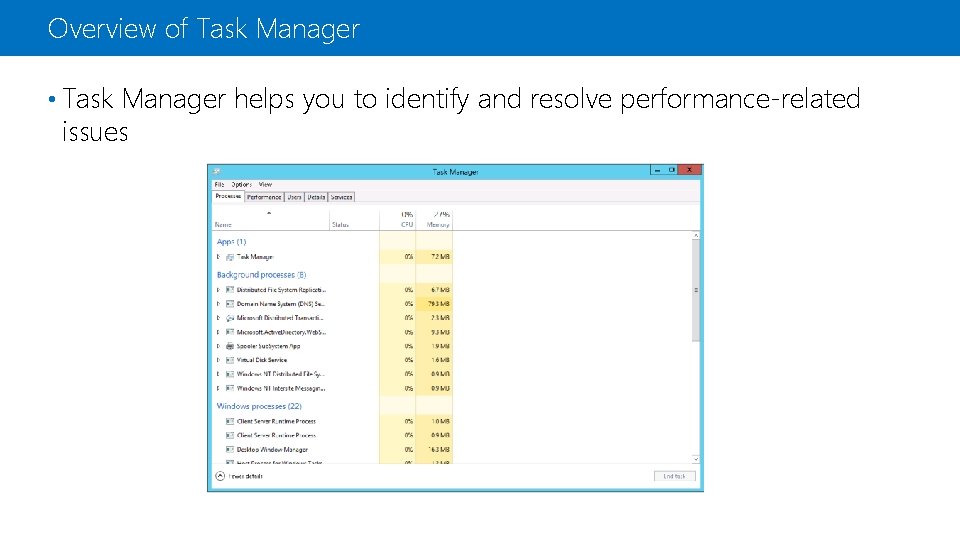Screen dimensions: 960x540
Task: Expand the Task Manager app row
Action: coord(218,257)
